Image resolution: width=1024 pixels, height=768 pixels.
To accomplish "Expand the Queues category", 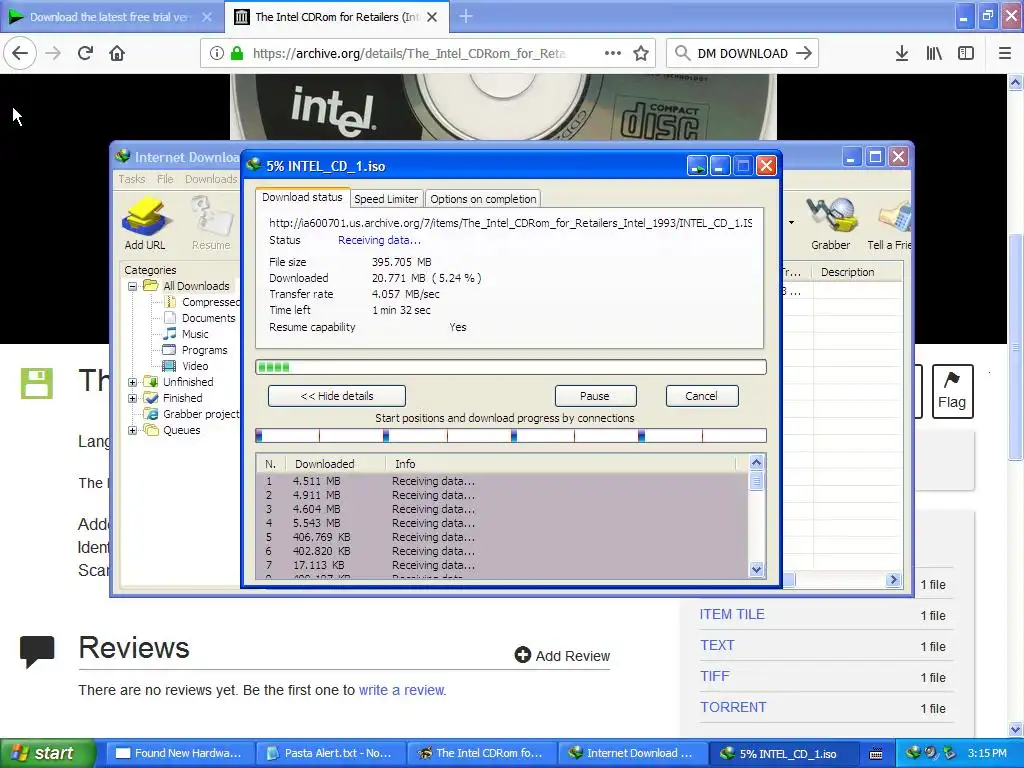I will click(x=133, y=430).
